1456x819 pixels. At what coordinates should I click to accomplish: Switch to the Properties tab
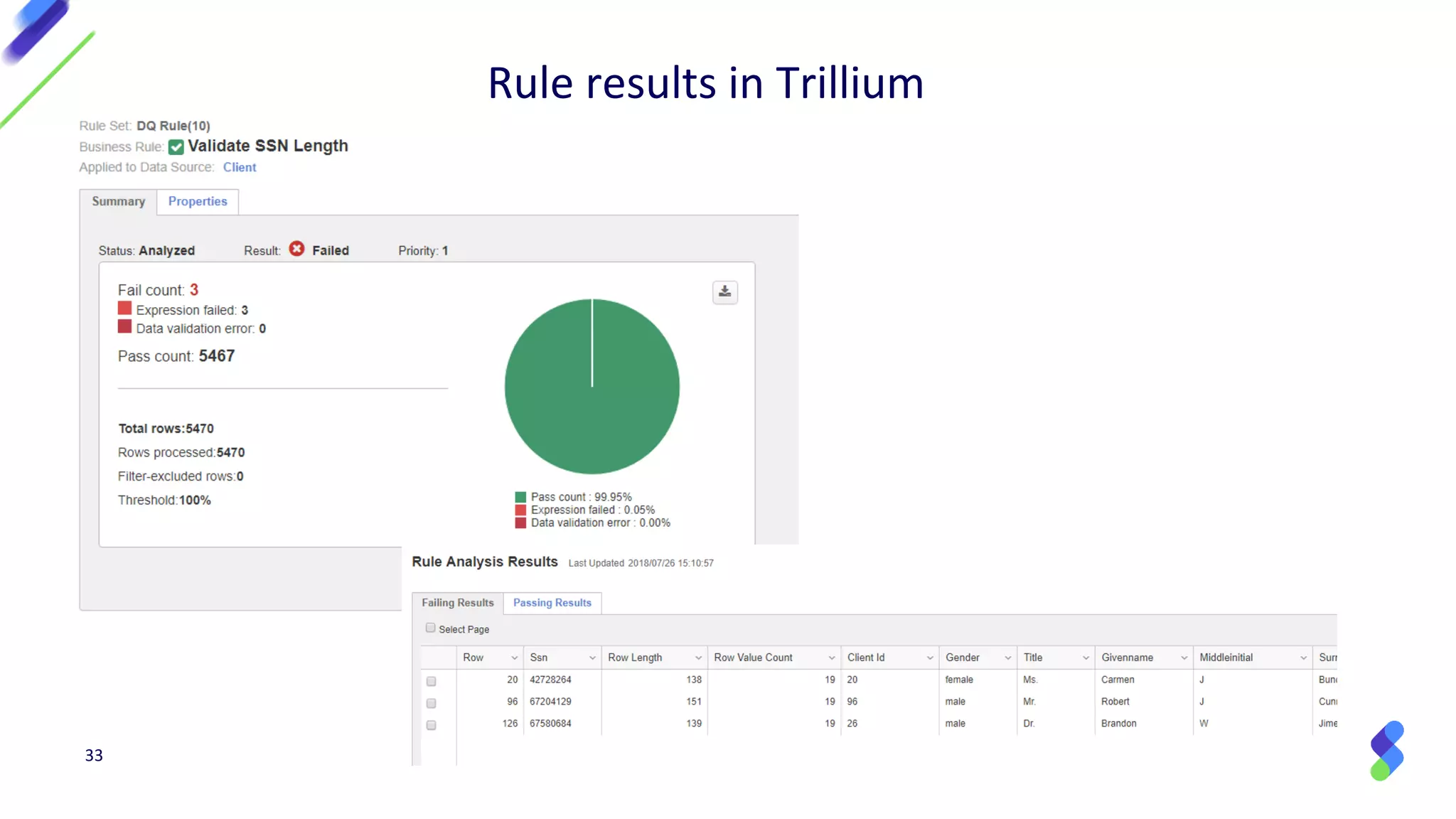[198, 201]
